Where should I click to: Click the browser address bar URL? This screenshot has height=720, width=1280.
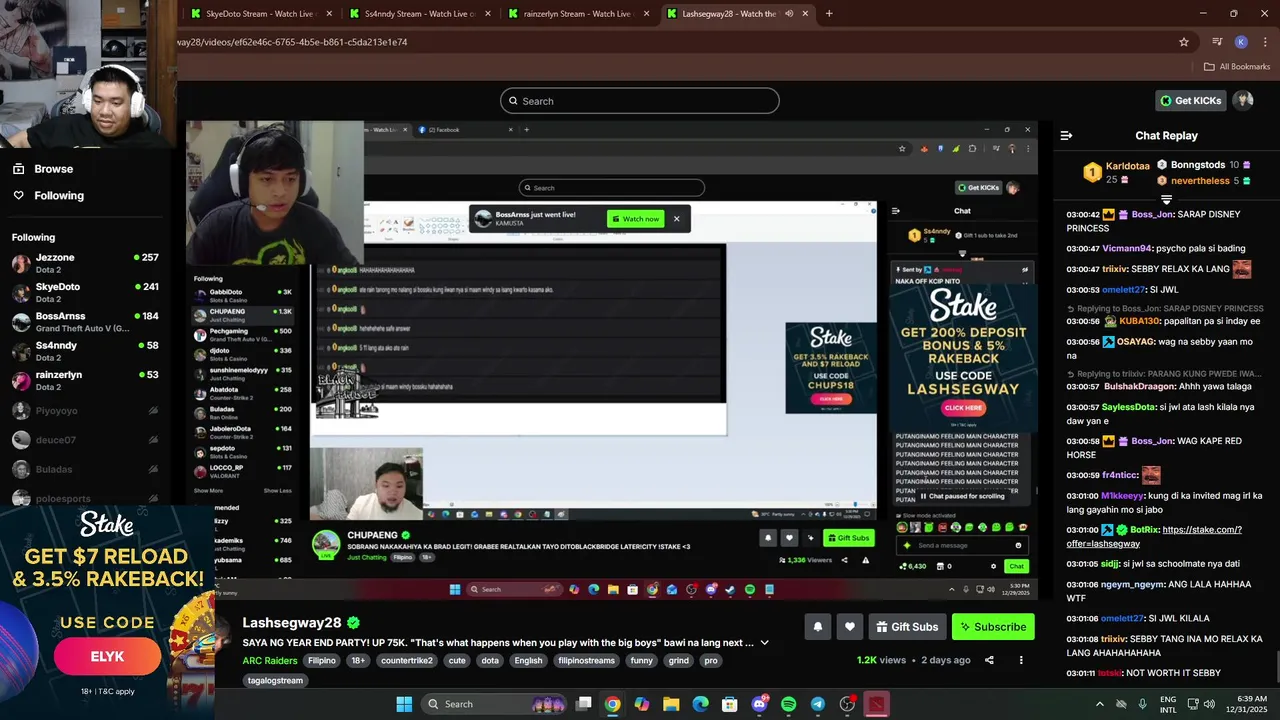pos(293,42)
